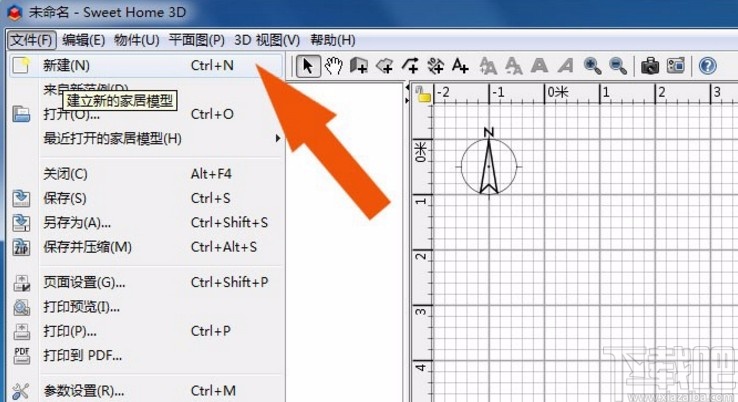Open the 平面图(P) menu
This screenshot has height=402, width=738.
point(197,40)
